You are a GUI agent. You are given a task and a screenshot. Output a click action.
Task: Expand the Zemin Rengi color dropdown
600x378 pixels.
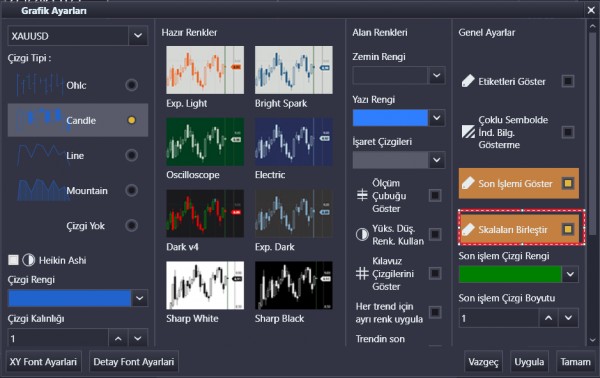pos(437,75)
